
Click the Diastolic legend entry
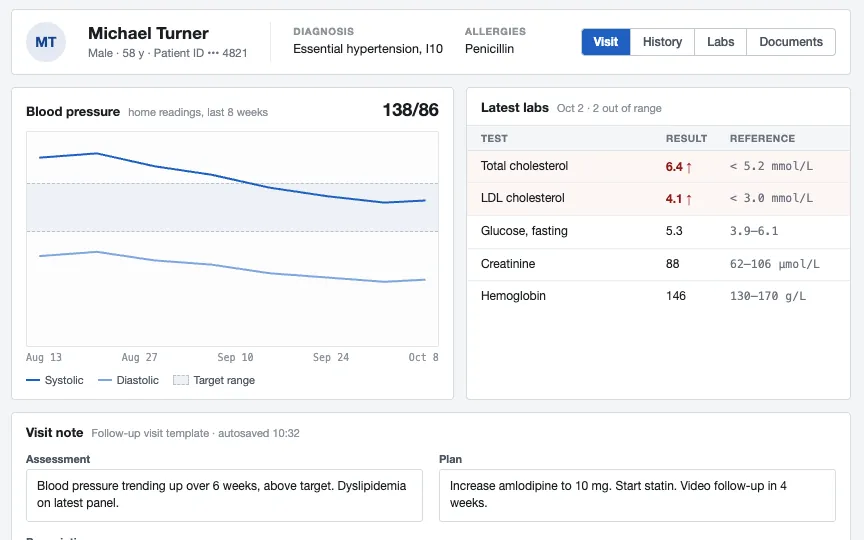tap(128, 380)
